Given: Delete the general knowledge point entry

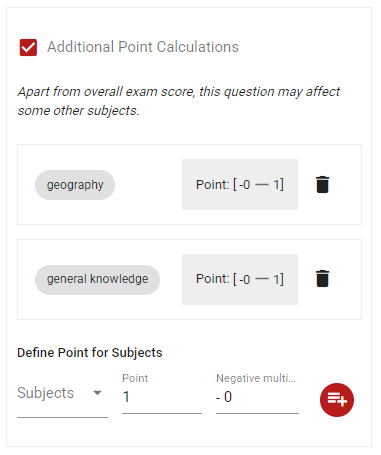Looking at the screenshot, I should (322, 279).
